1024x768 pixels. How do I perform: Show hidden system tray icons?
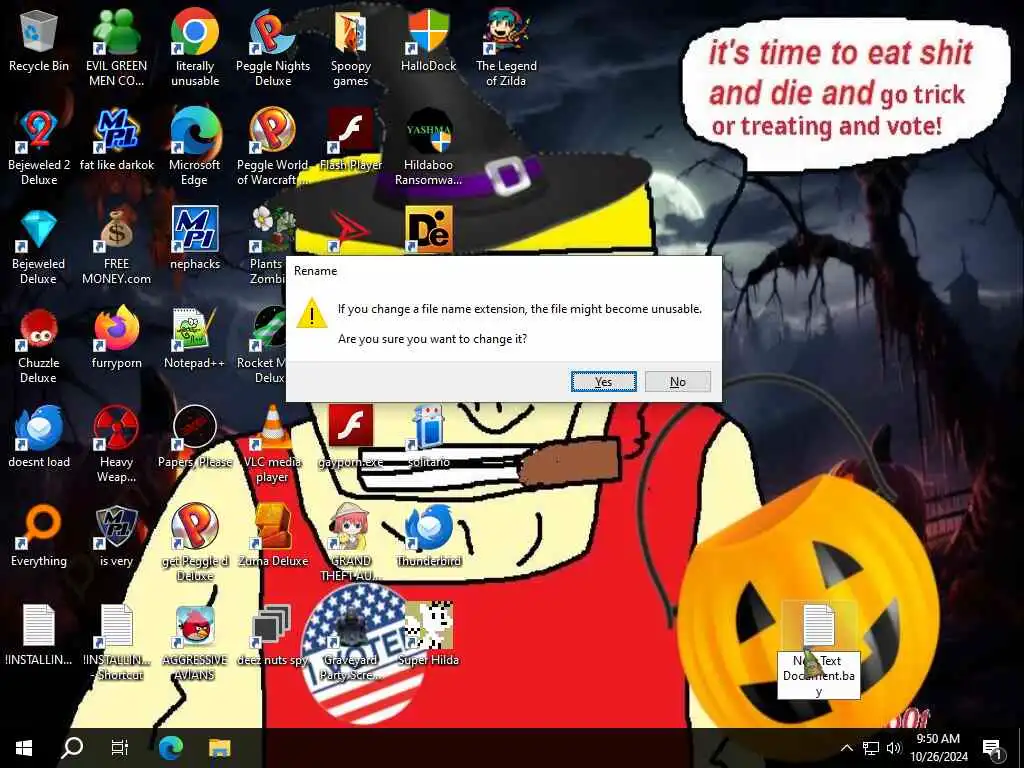point(846,748)
